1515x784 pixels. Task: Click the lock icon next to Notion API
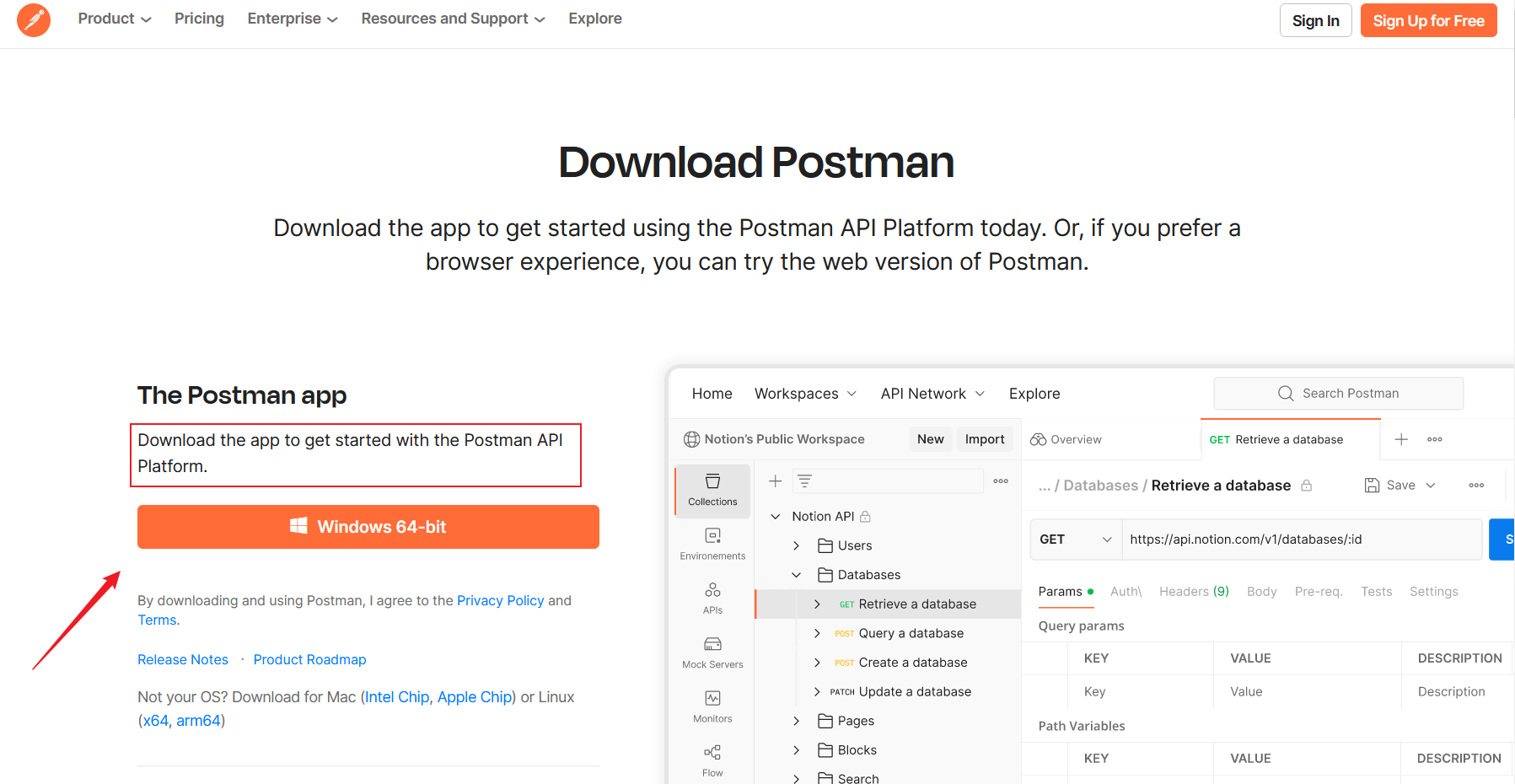point(865,517)
